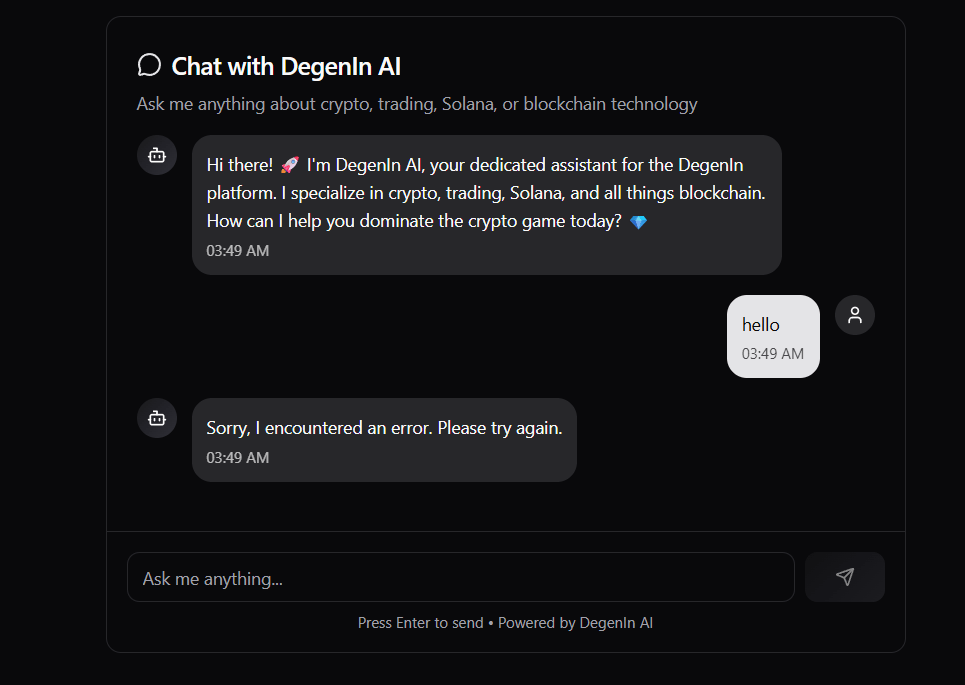Image resolution: width=965 pixels, height=685 pixels.
Task: Click the "Chat with DegenIn AI" heading
Action: pos(286,67)
